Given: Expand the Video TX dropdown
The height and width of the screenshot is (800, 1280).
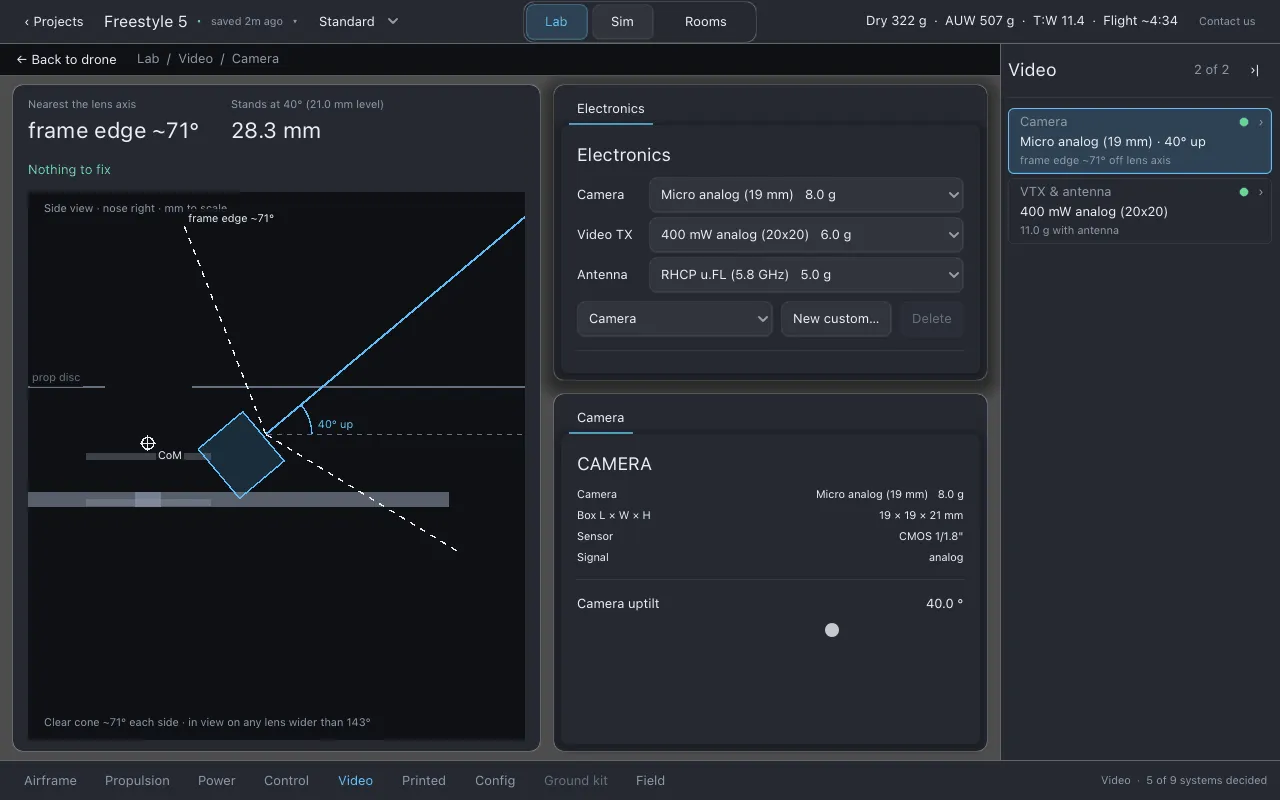Looking at the screenshot, I should (x=806, y=235).
